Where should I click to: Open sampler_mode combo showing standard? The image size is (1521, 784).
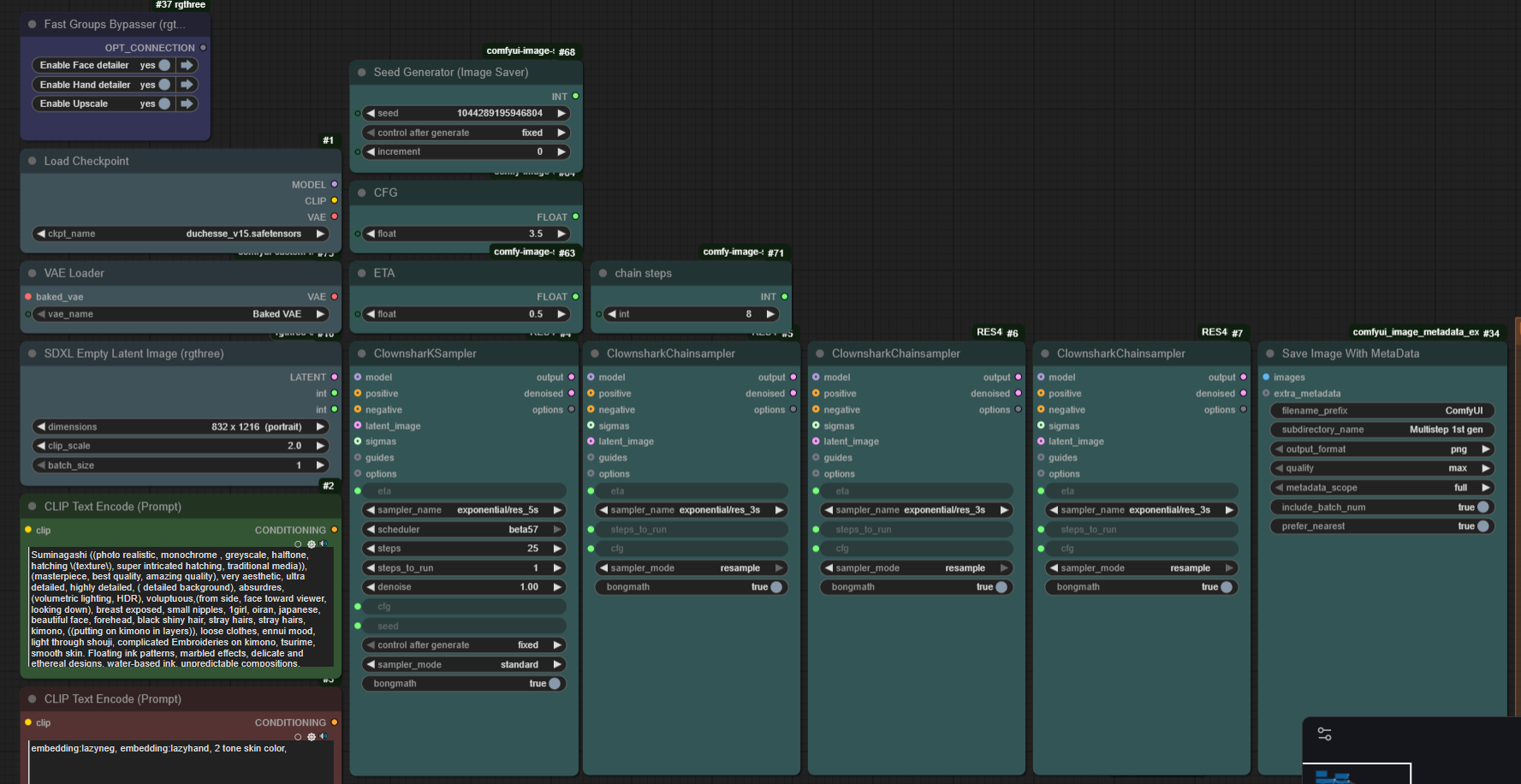465,665
